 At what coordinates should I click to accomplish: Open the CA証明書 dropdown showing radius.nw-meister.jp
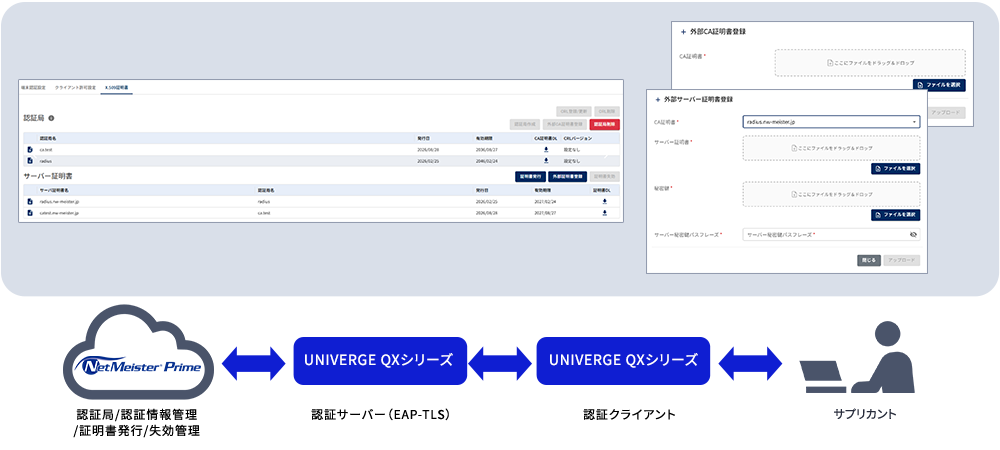[831, 122]
